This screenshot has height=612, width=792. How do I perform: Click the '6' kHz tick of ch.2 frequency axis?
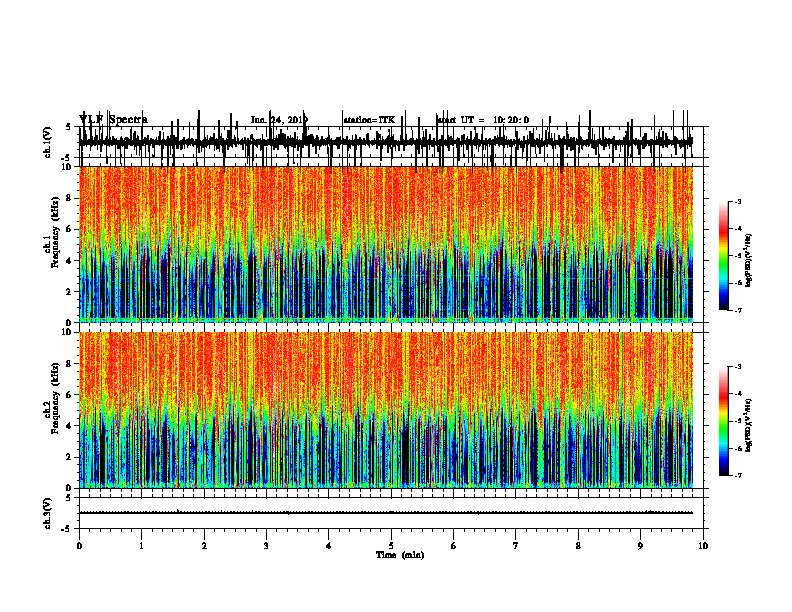pyautogui.click(x=70, y=395)
